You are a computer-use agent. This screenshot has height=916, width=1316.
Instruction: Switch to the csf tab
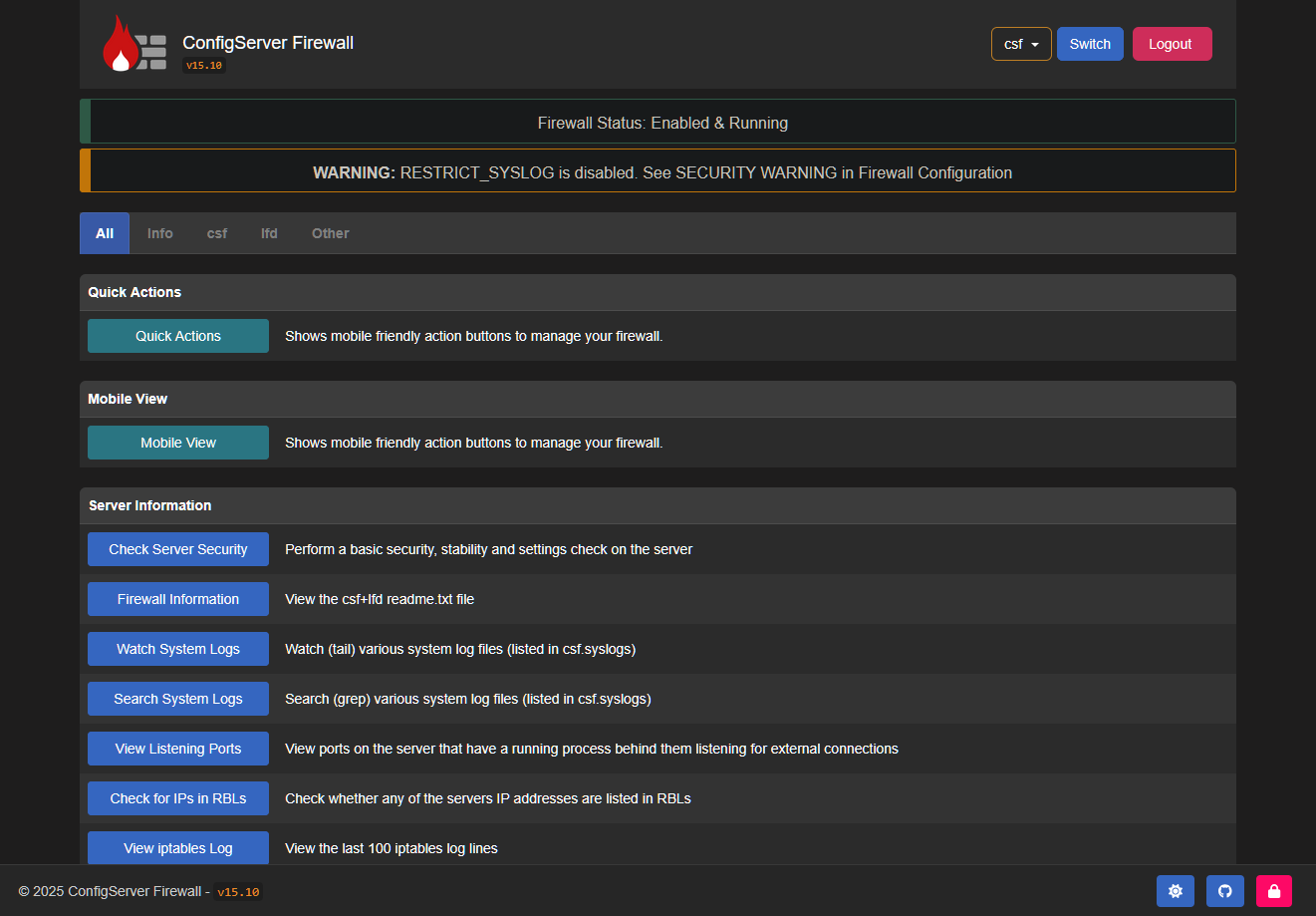[217, 233]
